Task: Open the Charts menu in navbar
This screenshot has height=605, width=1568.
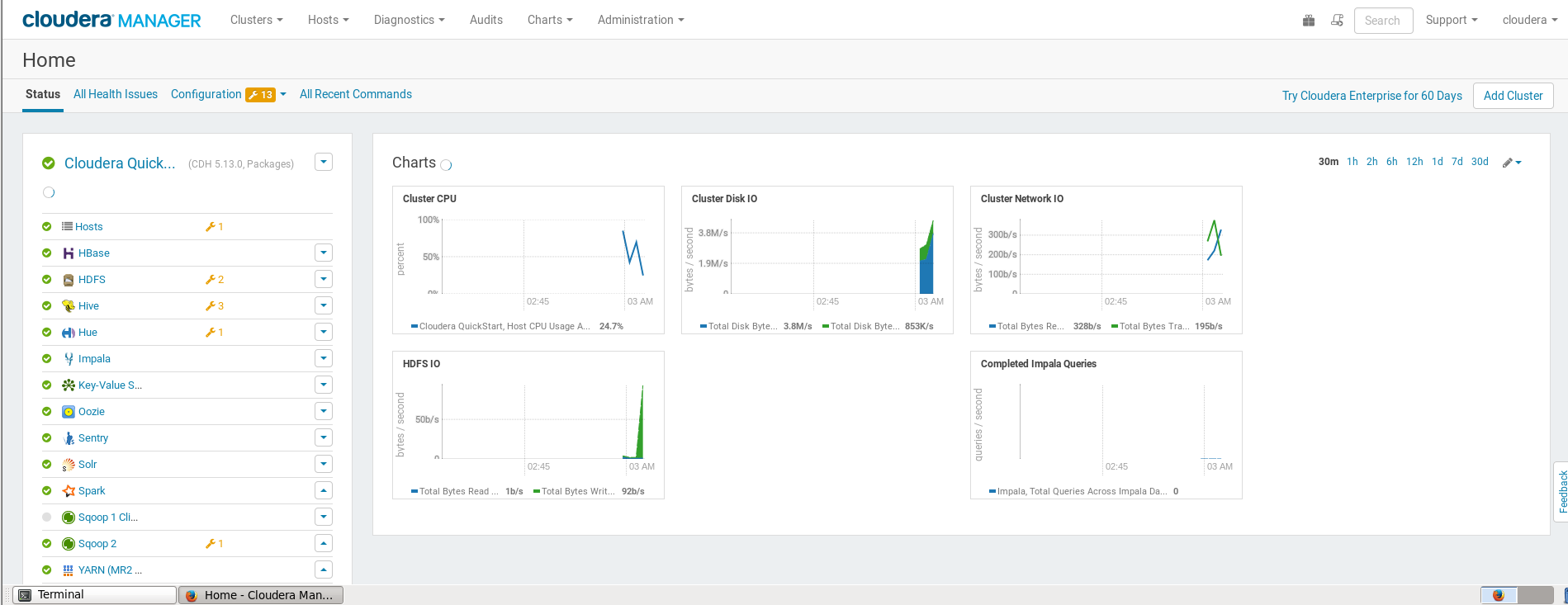Action: 550,20
